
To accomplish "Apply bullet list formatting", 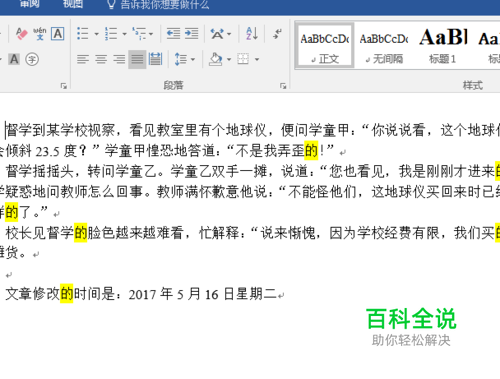I will 83,34.
